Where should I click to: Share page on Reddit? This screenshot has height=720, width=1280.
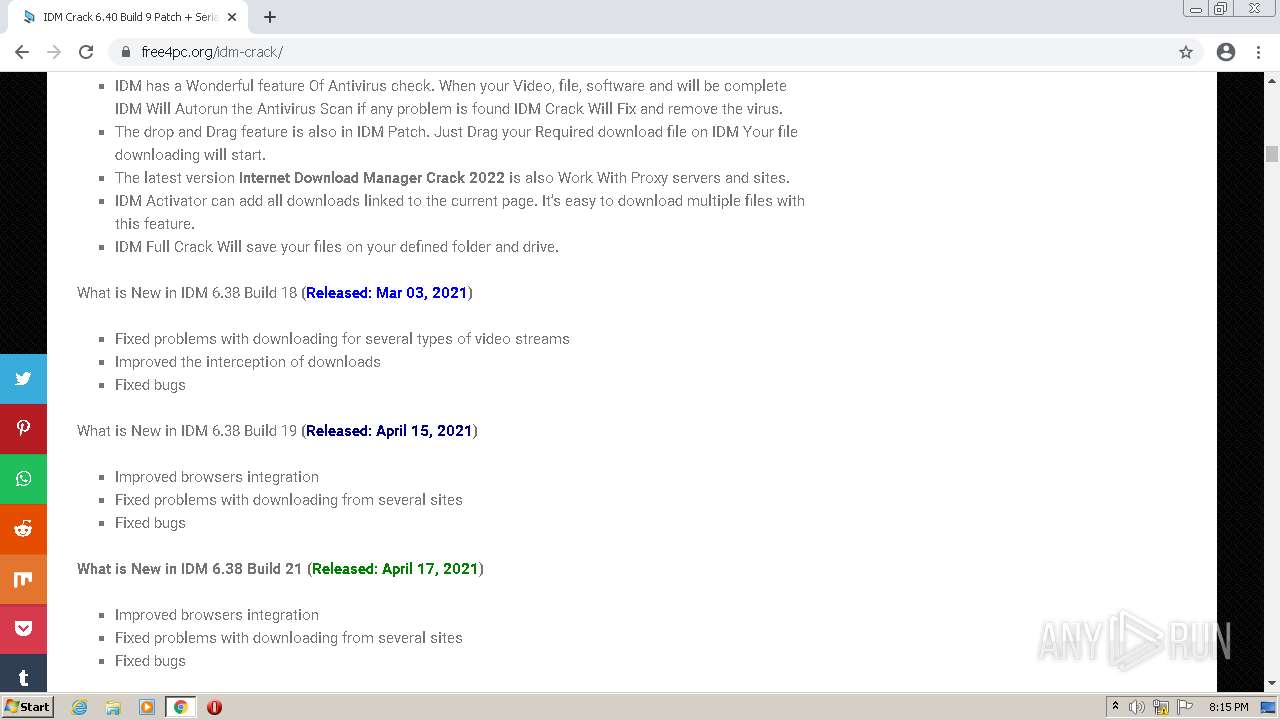tap(23, 529)
